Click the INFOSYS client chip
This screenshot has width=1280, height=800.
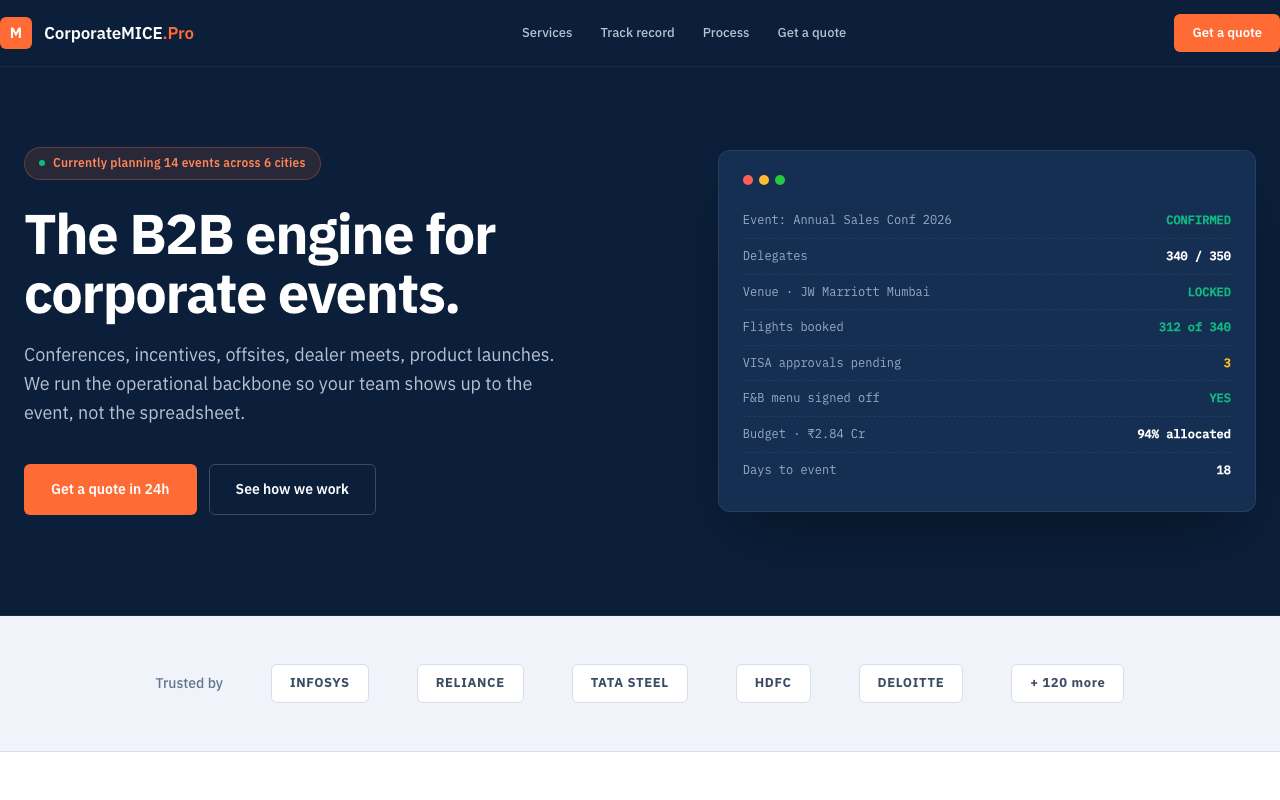[x=320, y=683]
